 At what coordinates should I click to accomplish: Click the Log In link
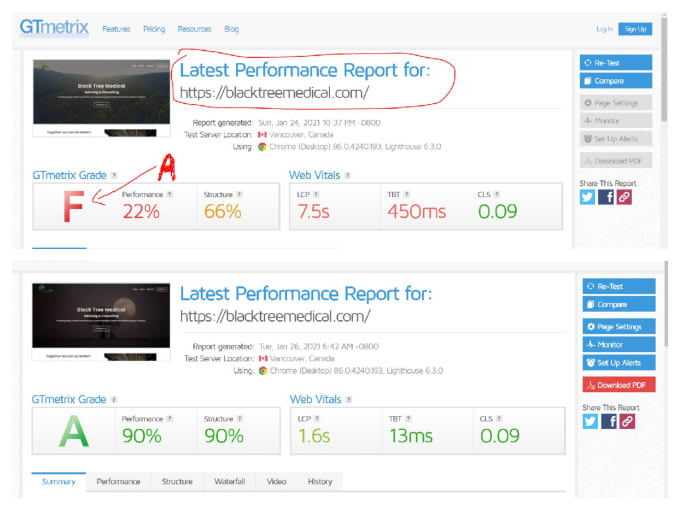click(604, 29)
